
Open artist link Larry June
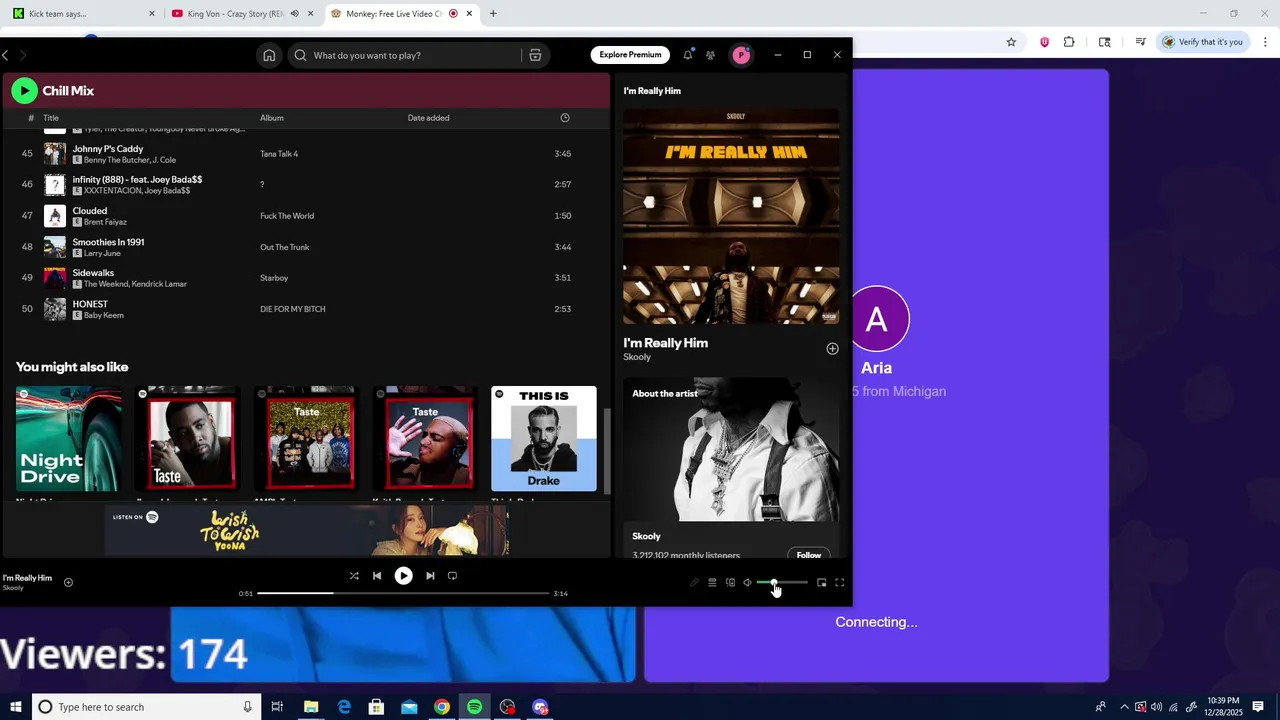click(102, 253)
